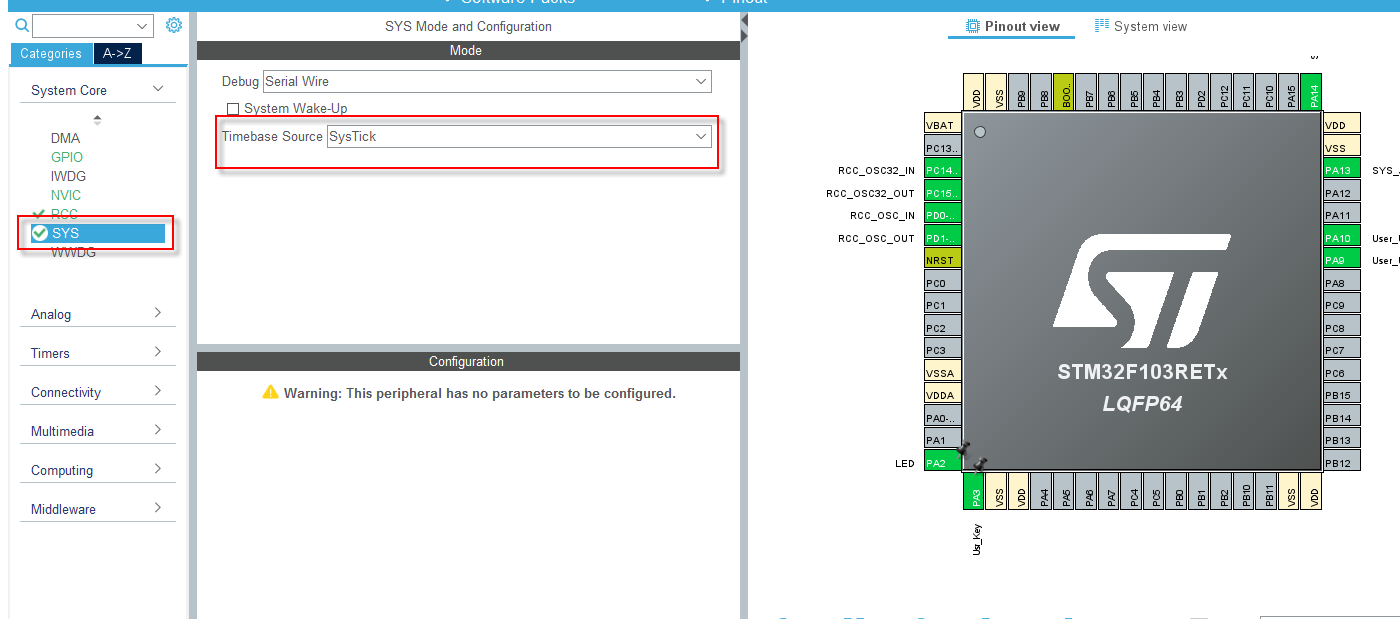Select pin PA10 on the chip
This screenshot has width=1400, height=619.
1341,238
